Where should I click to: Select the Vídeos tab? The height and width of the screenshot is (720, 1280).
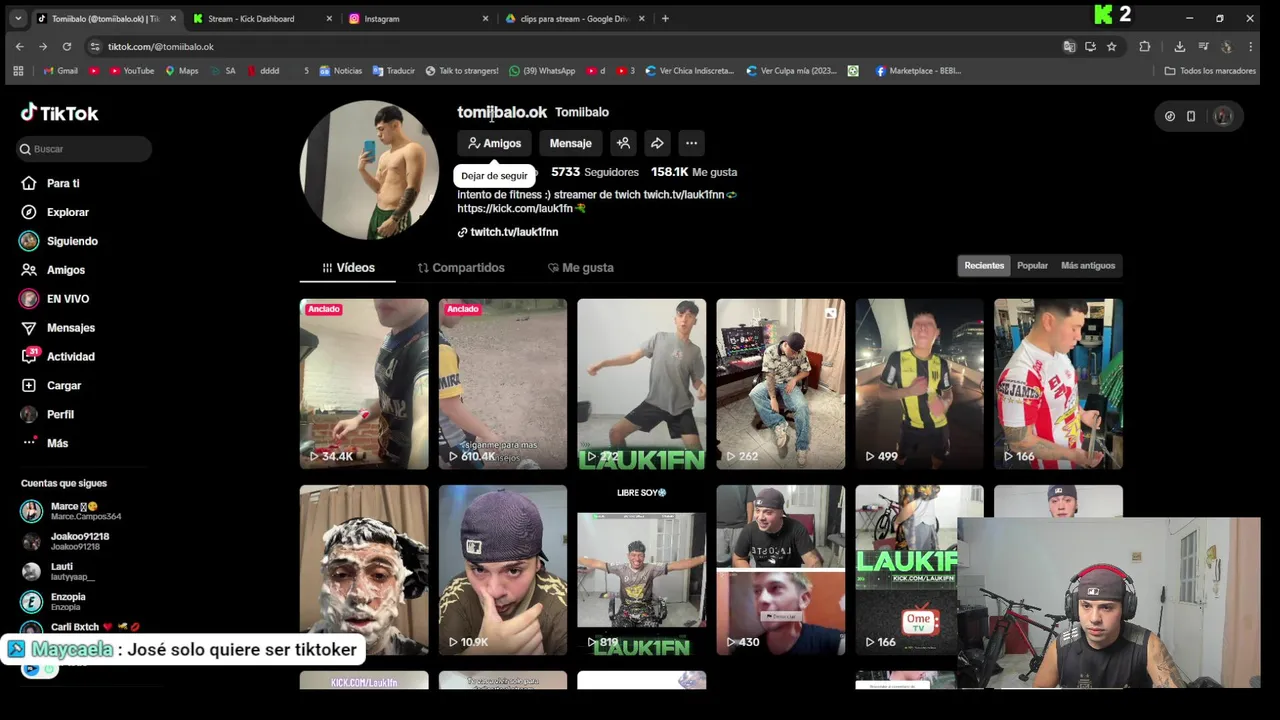[x=348, y=268]
